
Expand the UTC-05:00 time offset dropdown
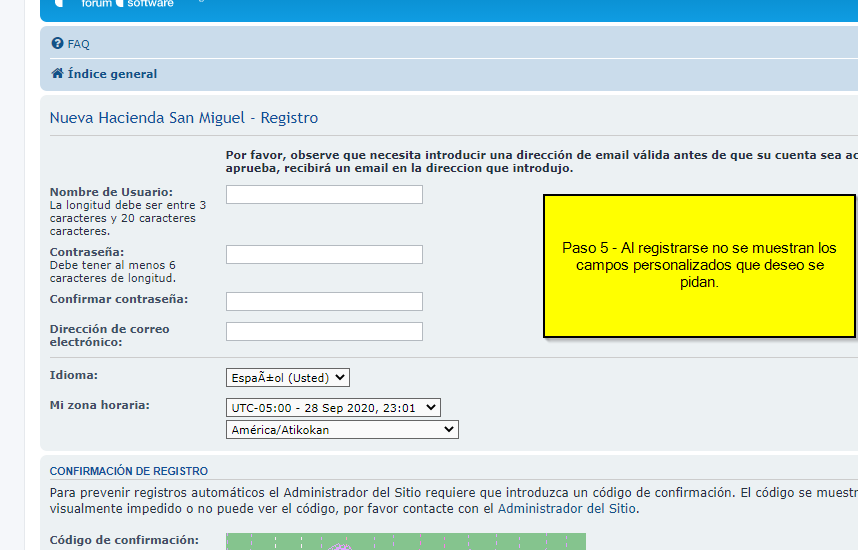click(333, 407)
